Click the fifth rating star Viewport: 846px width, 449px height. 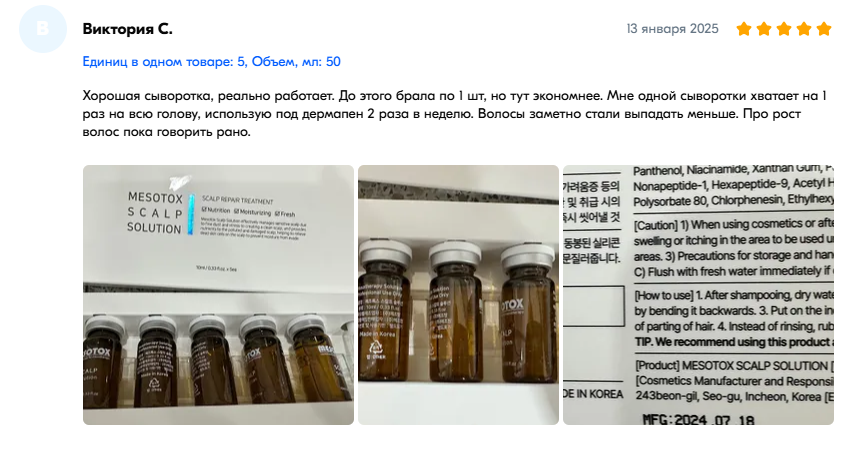pos(824,29)
